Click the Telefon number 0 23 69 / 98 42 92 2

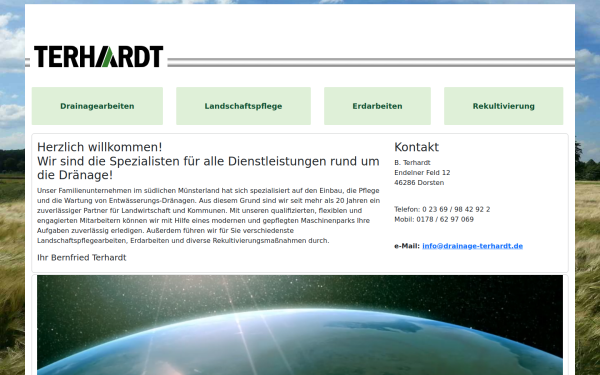point(456,209)
